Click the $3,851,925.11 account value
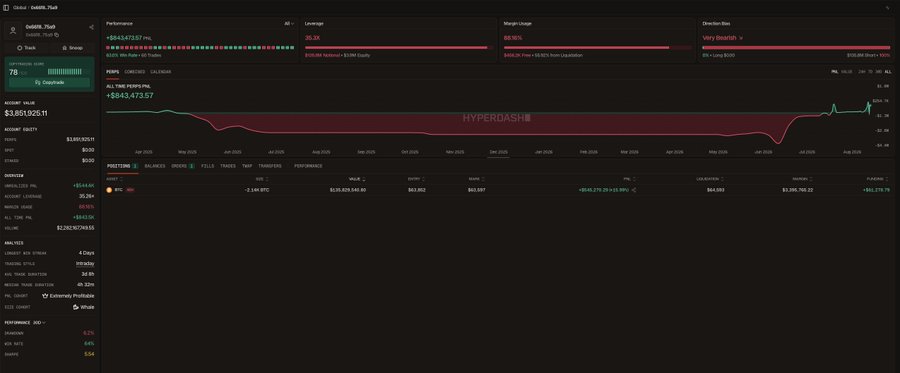The height and width of the screenshot is (373, 900). [x=26, y=114]
